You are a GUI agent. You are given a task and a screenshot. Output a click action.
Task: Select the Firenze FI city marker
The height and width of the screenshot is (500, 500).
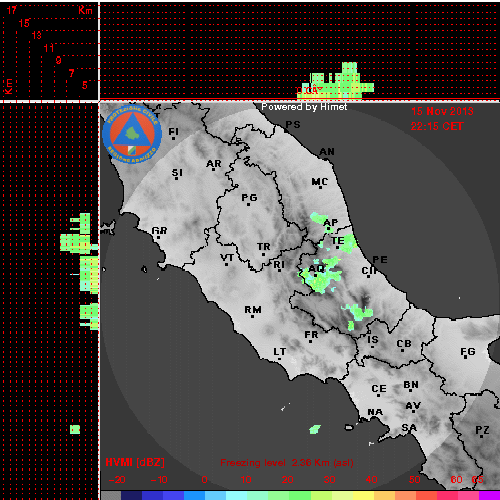point(173,133)
